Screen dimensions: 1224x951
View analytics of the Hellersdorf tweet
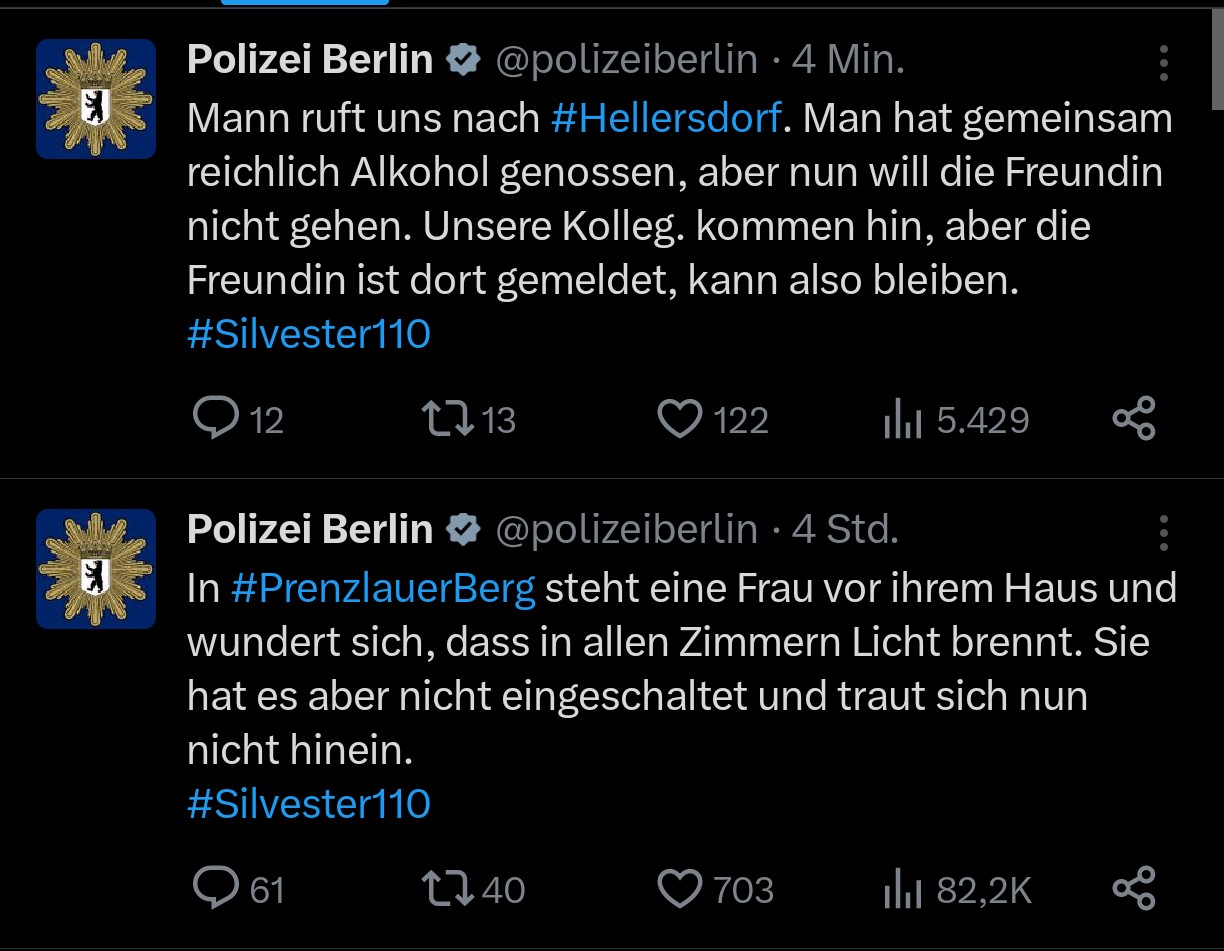point(902,421)
